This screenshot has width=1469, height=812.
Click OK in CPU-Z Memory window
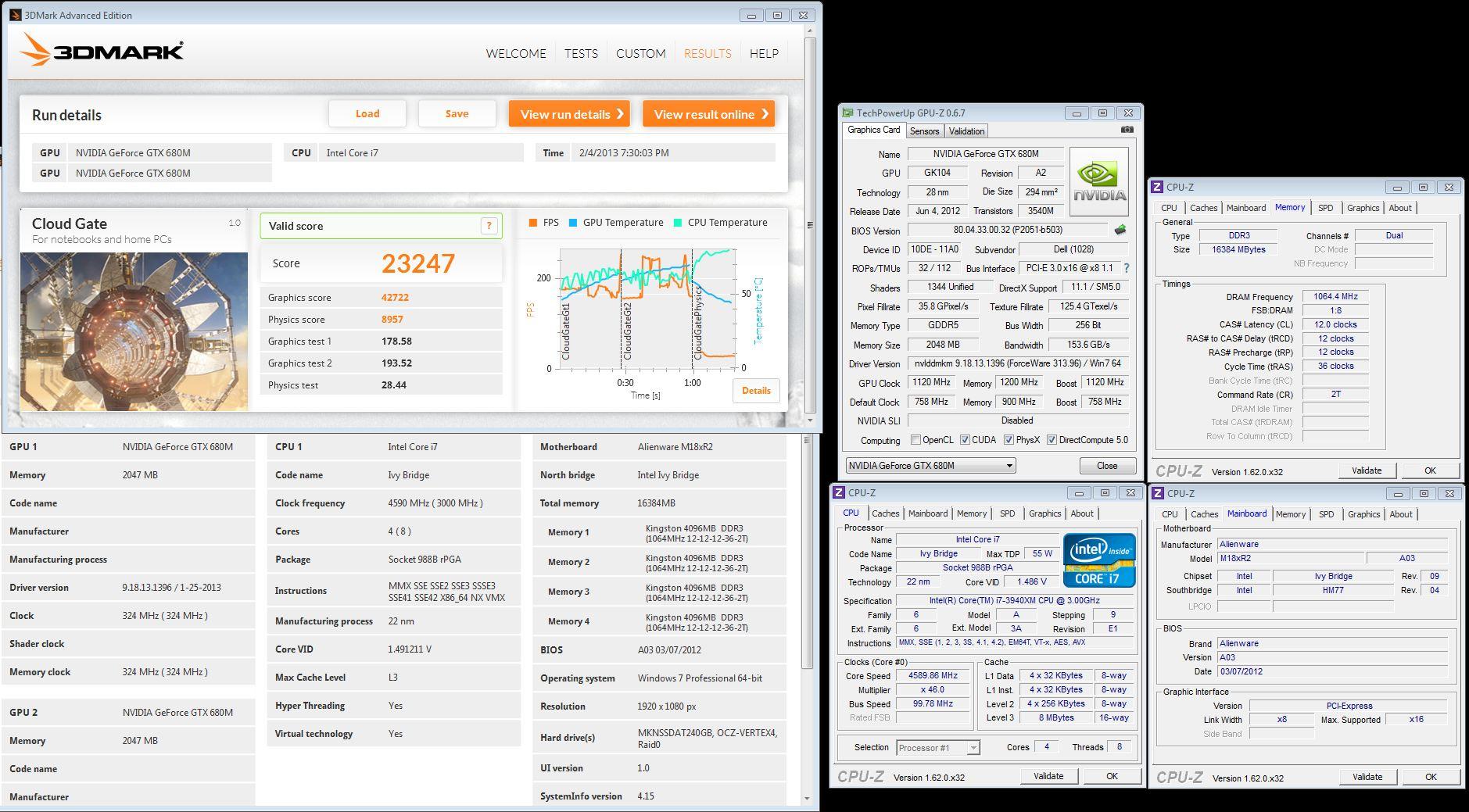[1430, 470]
